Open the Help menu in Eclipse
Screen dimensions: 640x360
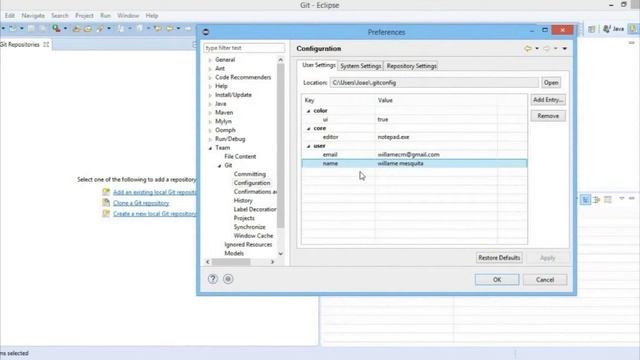[151, 16]
